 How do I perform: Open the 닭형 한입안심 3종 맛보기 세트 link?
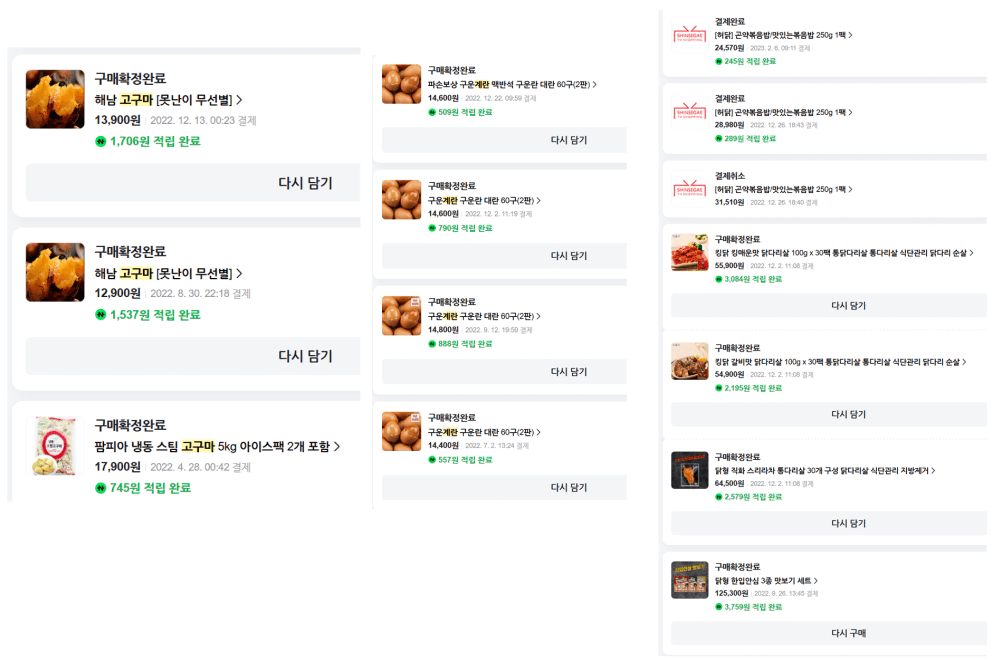point(764,580)
